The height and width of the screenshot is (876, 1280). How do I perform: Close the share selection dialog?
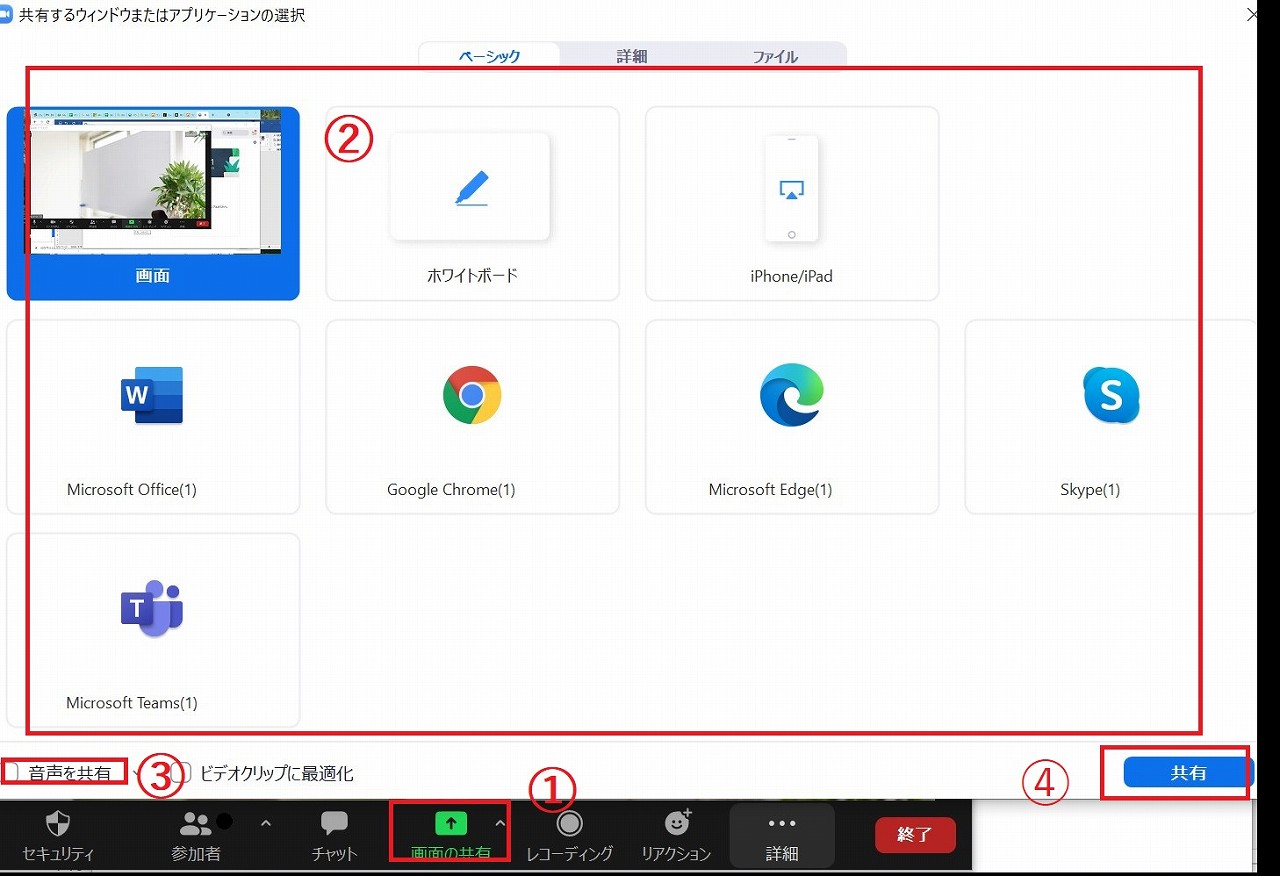1252,15
